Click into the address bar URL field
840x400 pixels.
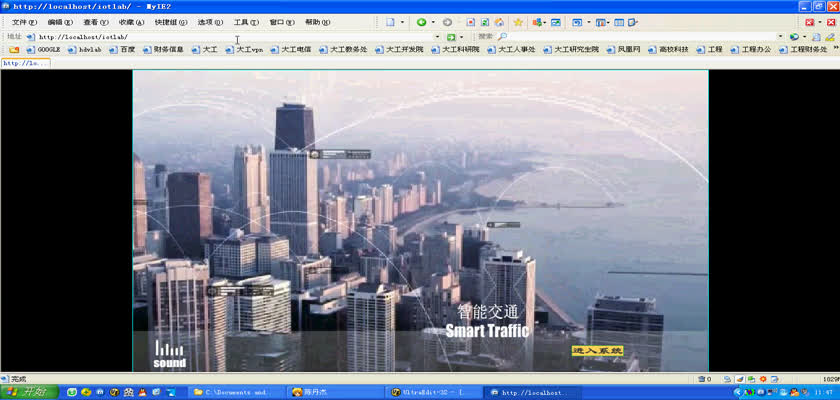point(234,37)
